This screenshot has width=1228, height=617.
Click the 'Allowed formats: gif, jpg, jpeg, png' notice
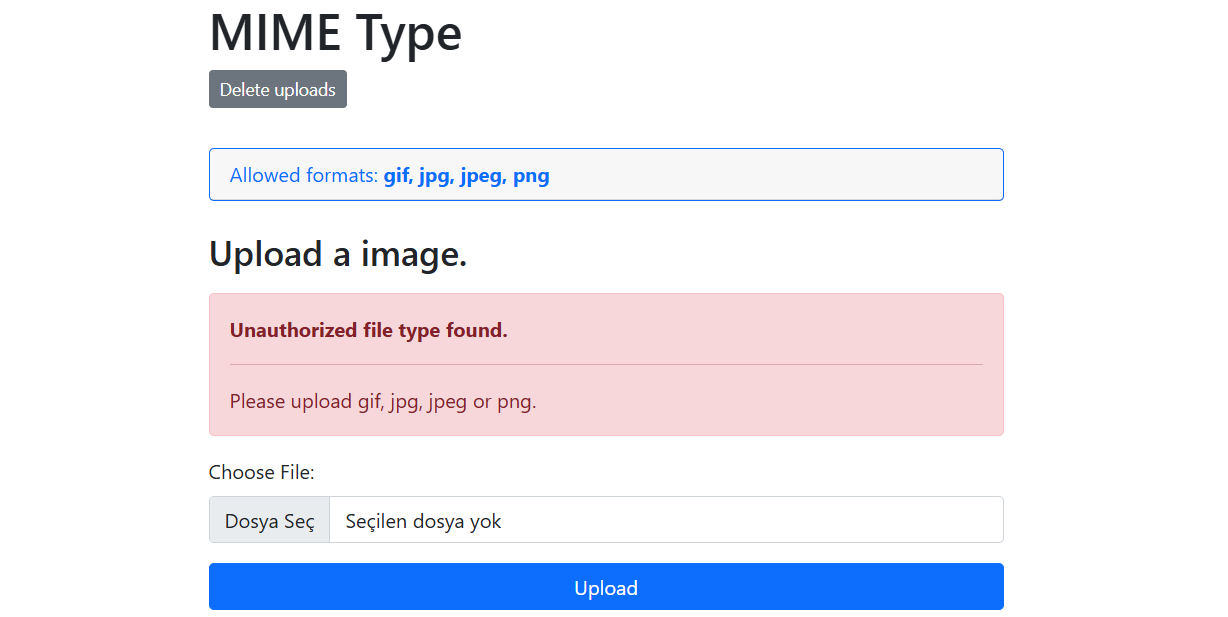click(606, 175)
